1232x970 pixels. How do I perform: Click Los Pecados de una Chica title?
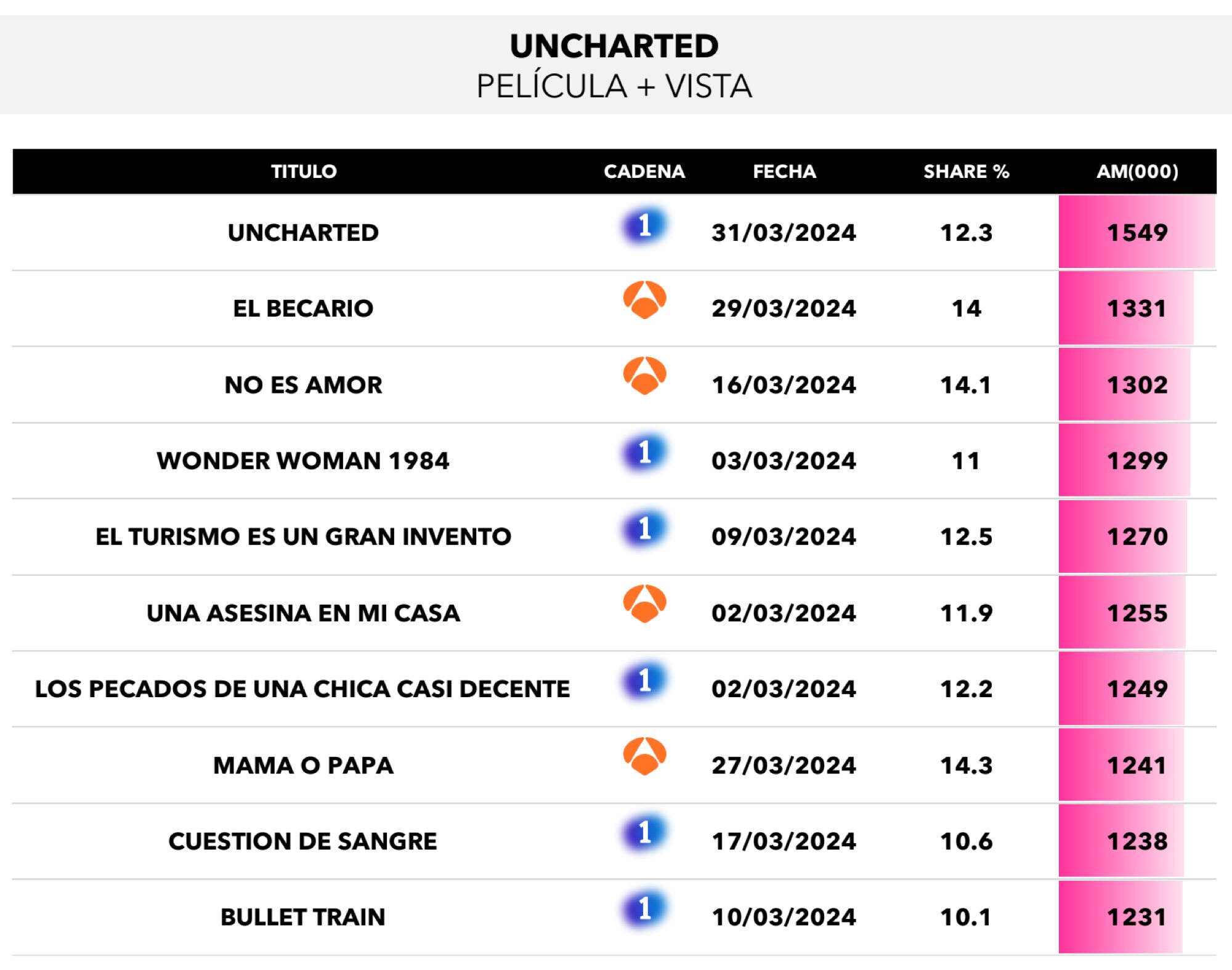tap(302, 689)
